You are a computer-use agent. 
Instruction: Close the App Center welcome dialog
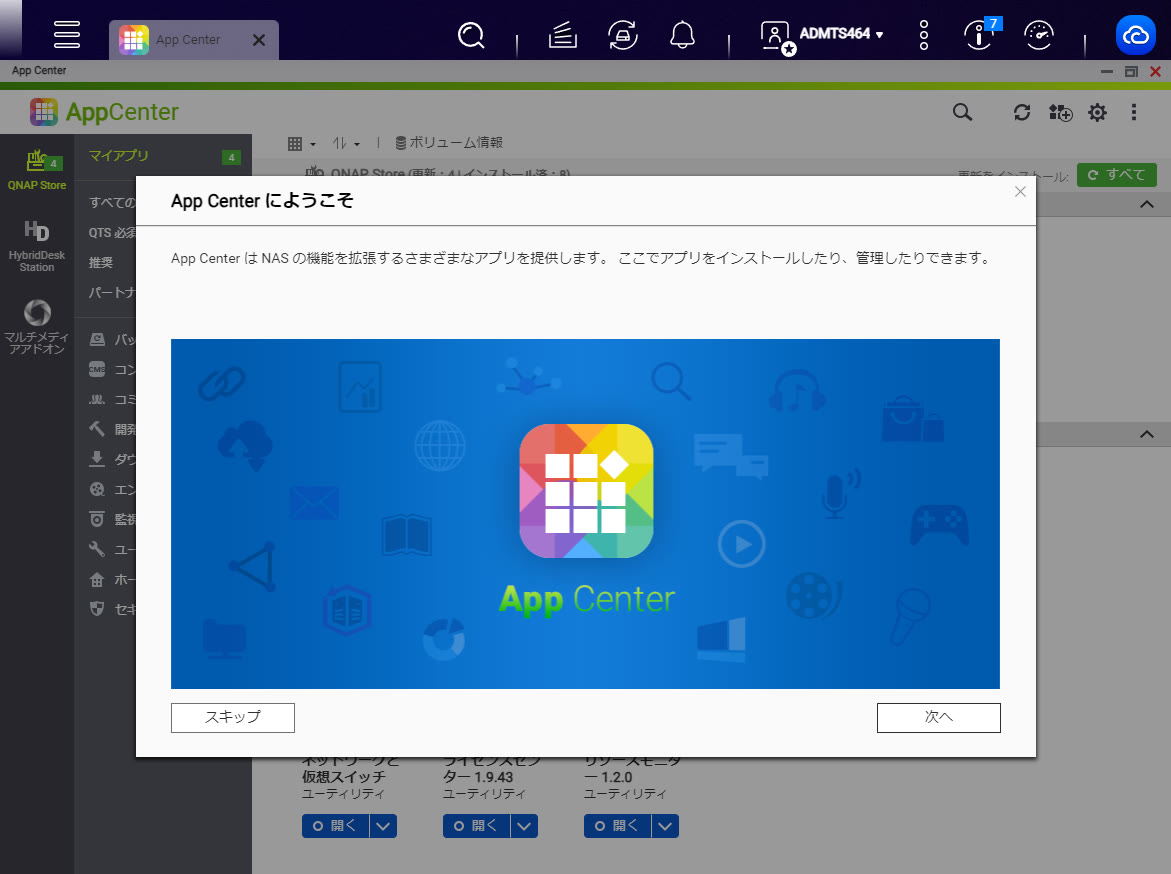(x=1020, y=192)
